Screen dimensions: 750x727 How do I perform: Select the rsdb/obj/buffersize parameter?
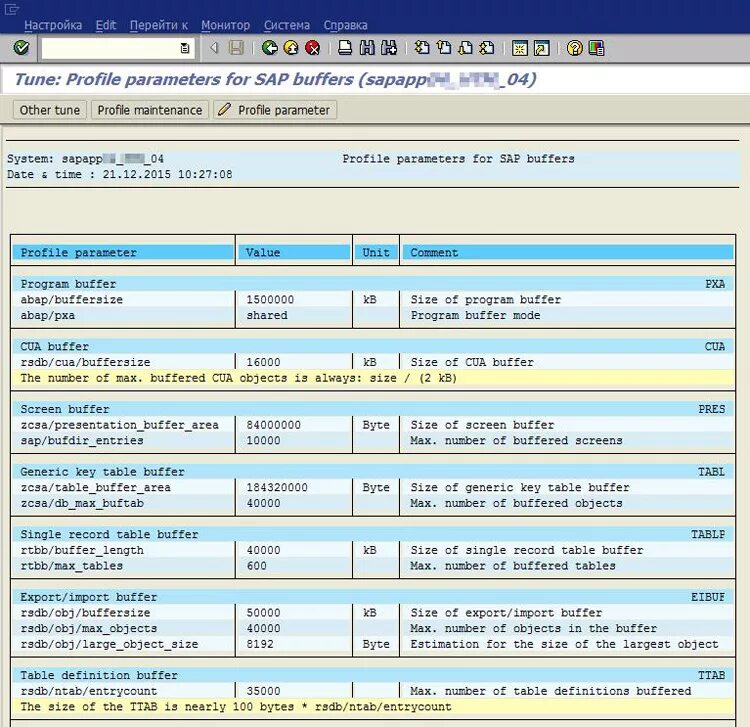[x=85, y=613]
